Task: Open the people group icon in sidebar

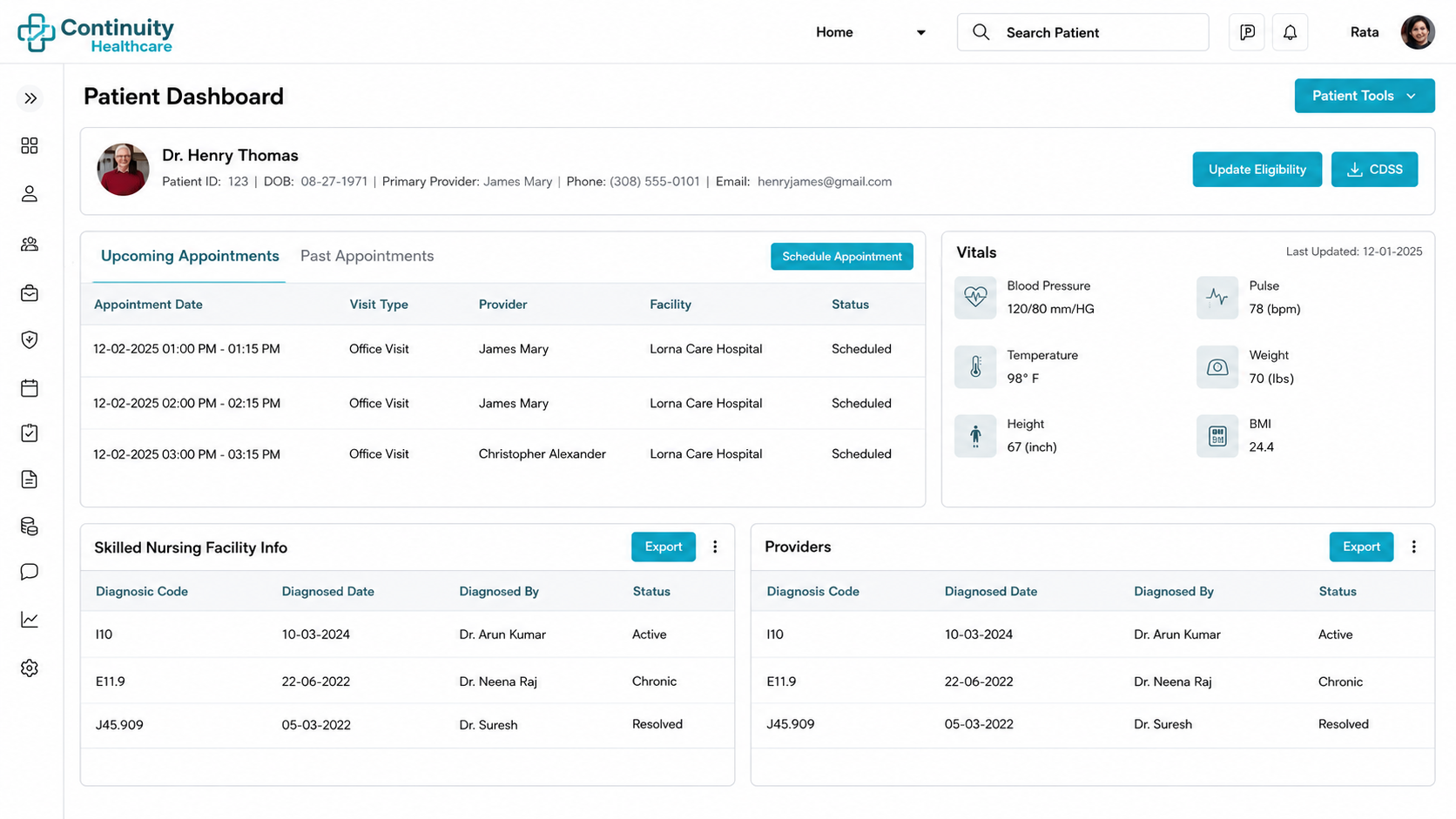Action: pos(30,244)
